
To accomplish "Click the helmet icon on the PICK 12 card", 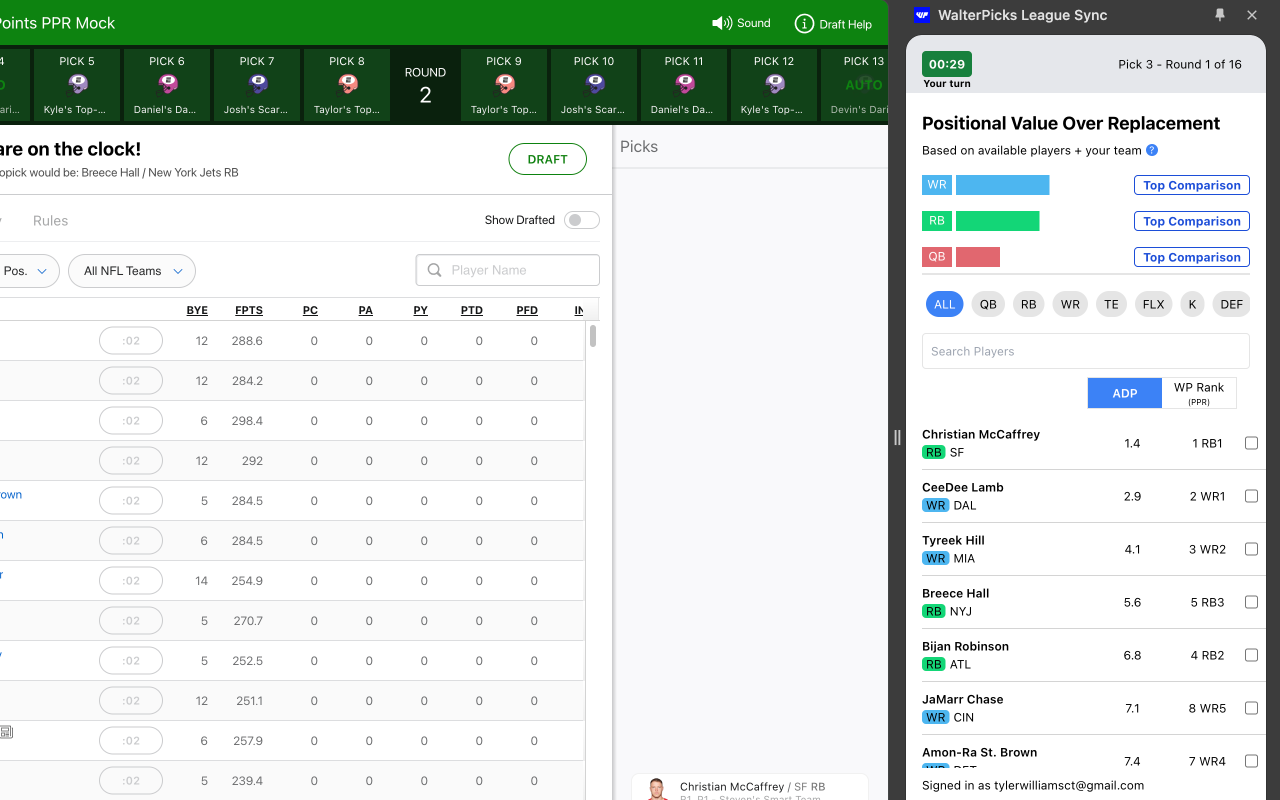I will [773, 84].
